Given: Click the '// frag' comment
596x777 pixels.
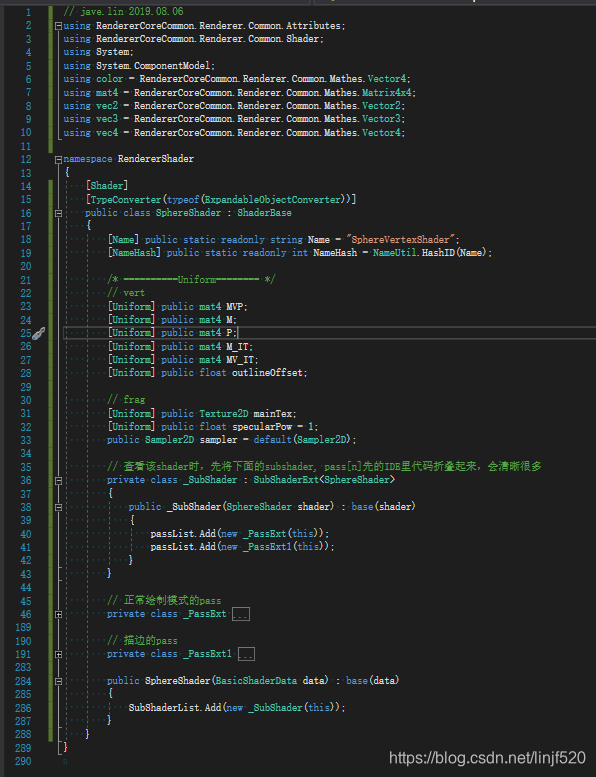Looking at the screenshot, I should [126, 399].
